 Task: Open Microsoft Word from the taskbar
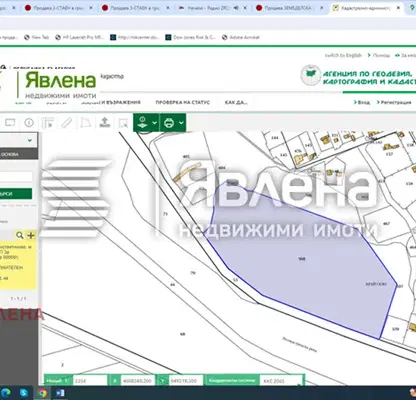tap(60, 393)
